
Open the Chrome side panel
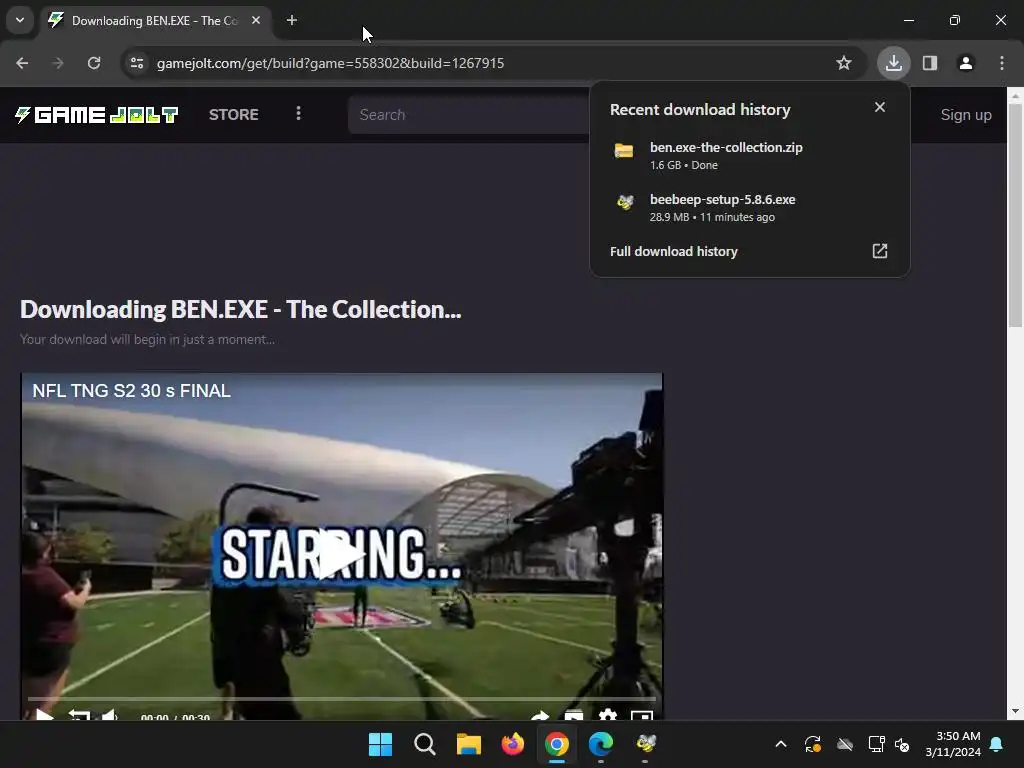tap(930, 63)
